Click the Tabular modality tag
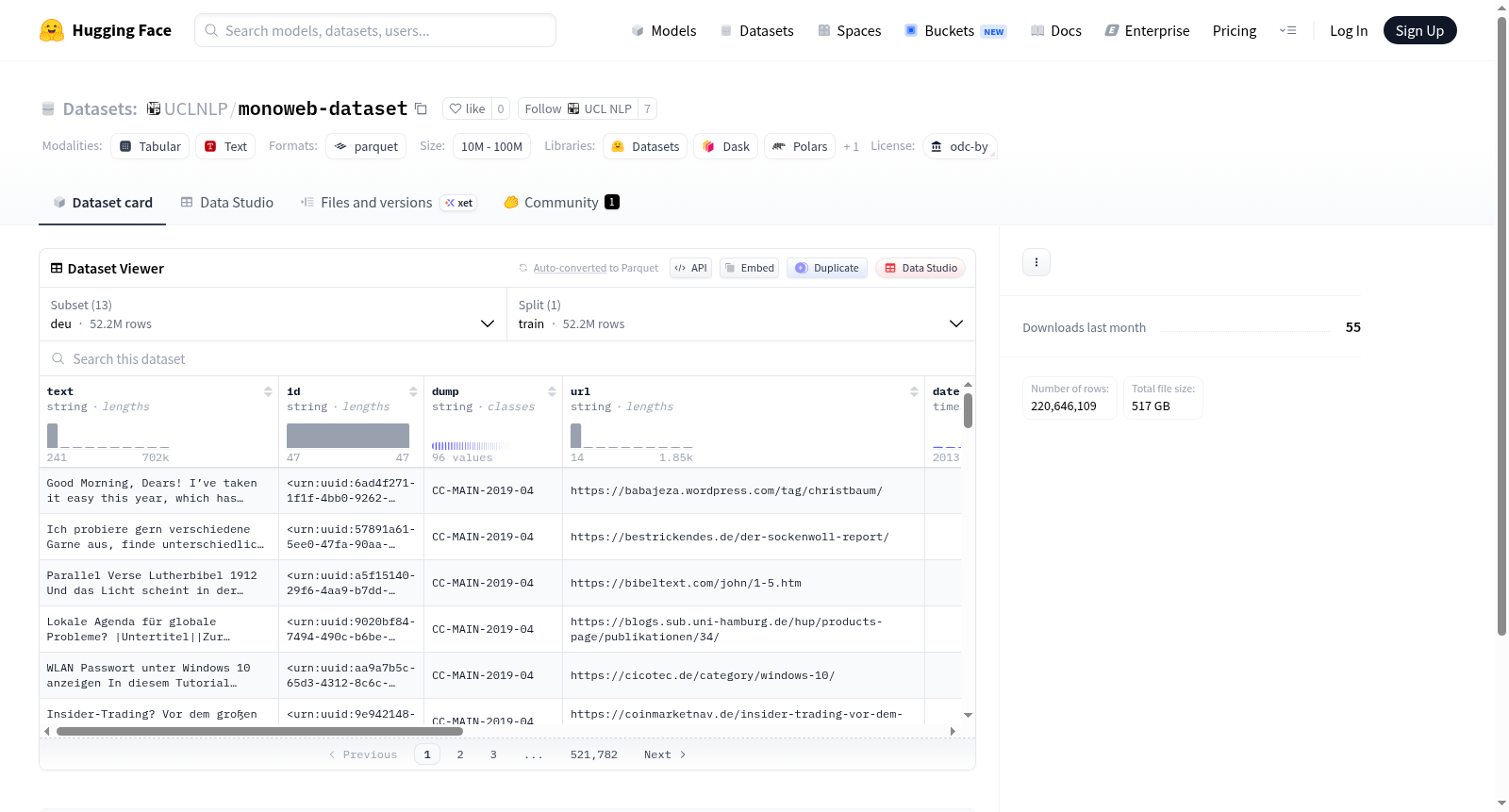The height and width of the screenshot is (812, 1509). [x=150, y=147]
